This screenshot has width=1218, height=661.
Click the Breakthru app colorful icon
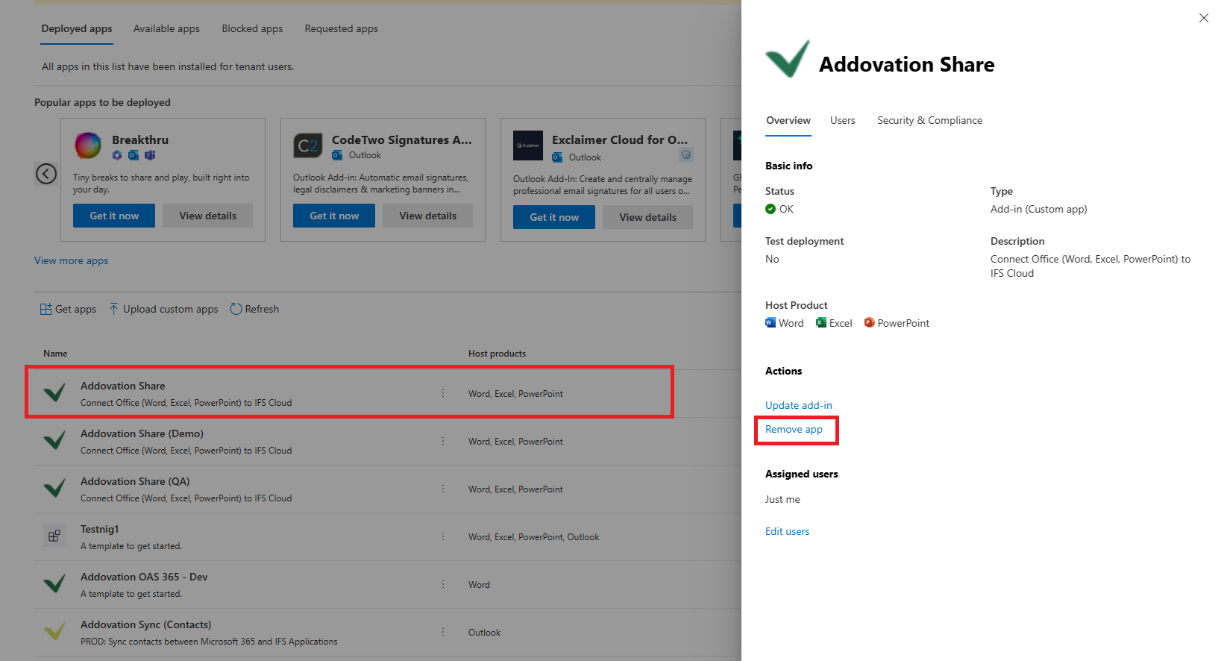[88, 146]
